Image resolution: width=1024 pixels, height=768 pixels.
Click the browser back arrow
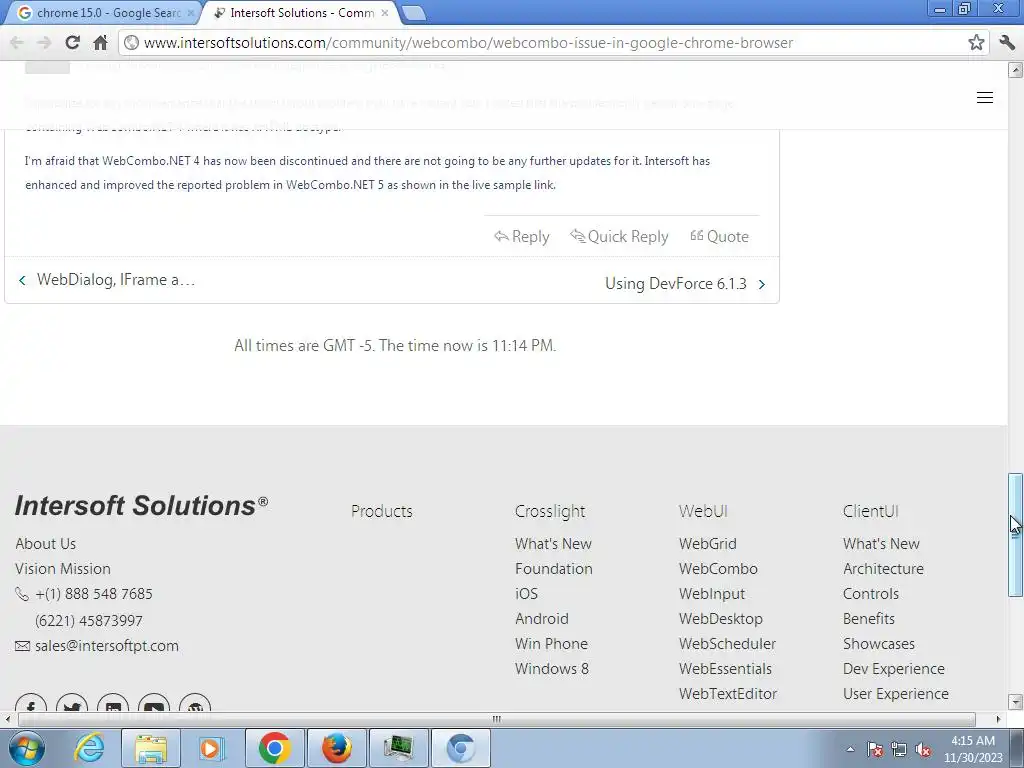click(x=17, y=43)
